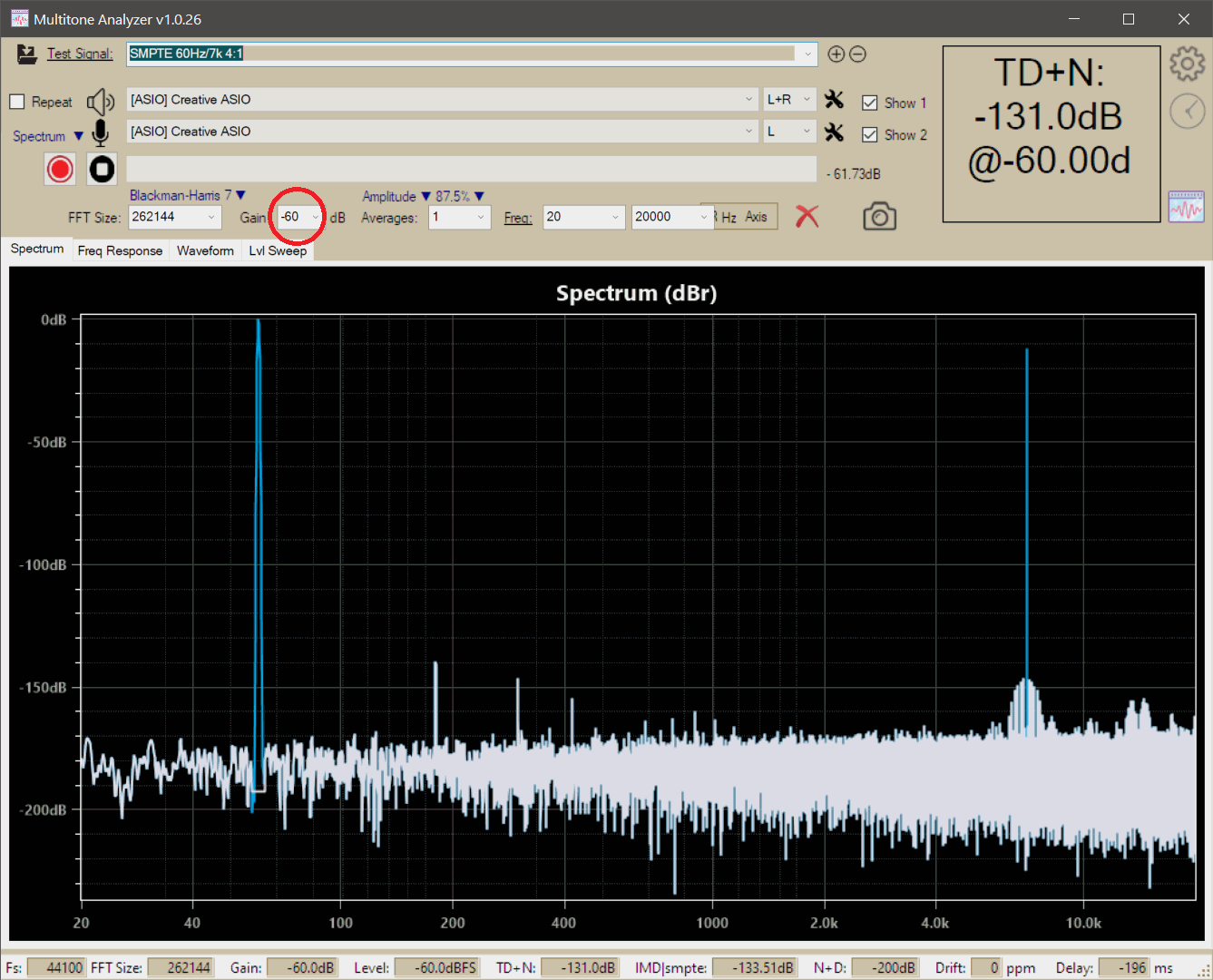The width and height of the screenshot is (1213, 980).
Task: Switch to the Freq Response tab
Action: click(x=120, y=250)
